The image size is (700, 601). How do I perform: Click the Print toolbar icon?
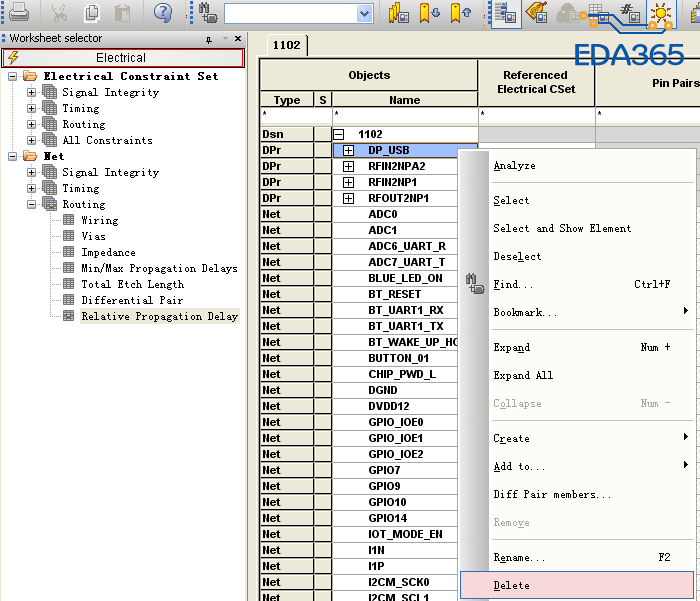coord(19,13)
